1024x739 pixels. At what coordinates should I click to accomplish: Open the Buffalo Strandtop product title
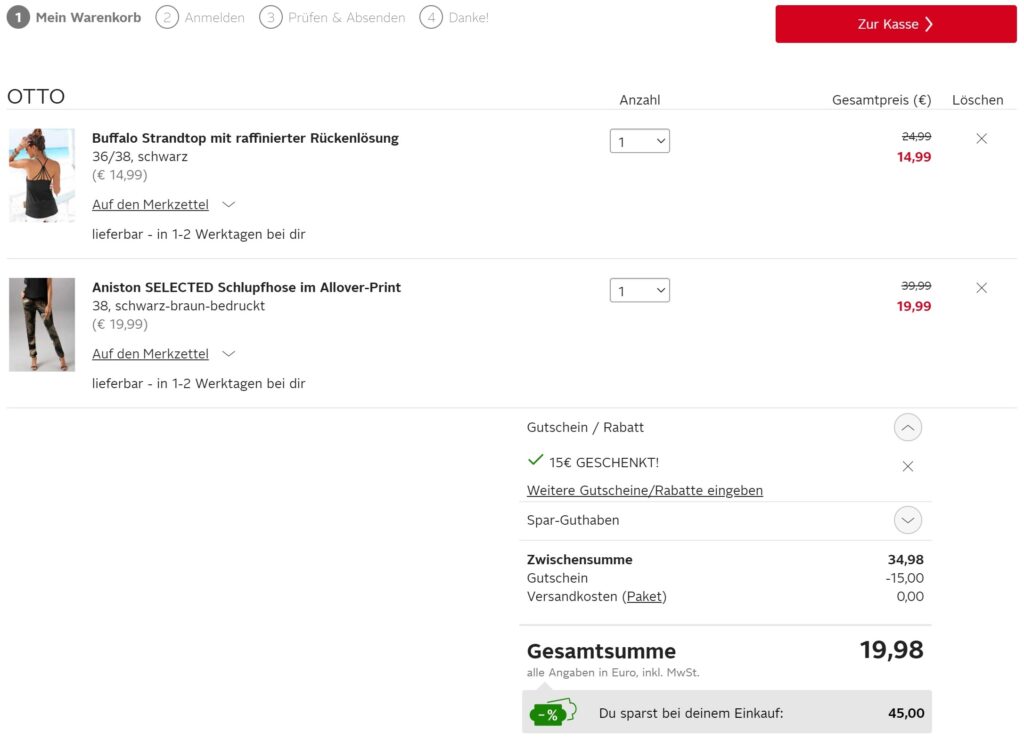click(245, 138)
